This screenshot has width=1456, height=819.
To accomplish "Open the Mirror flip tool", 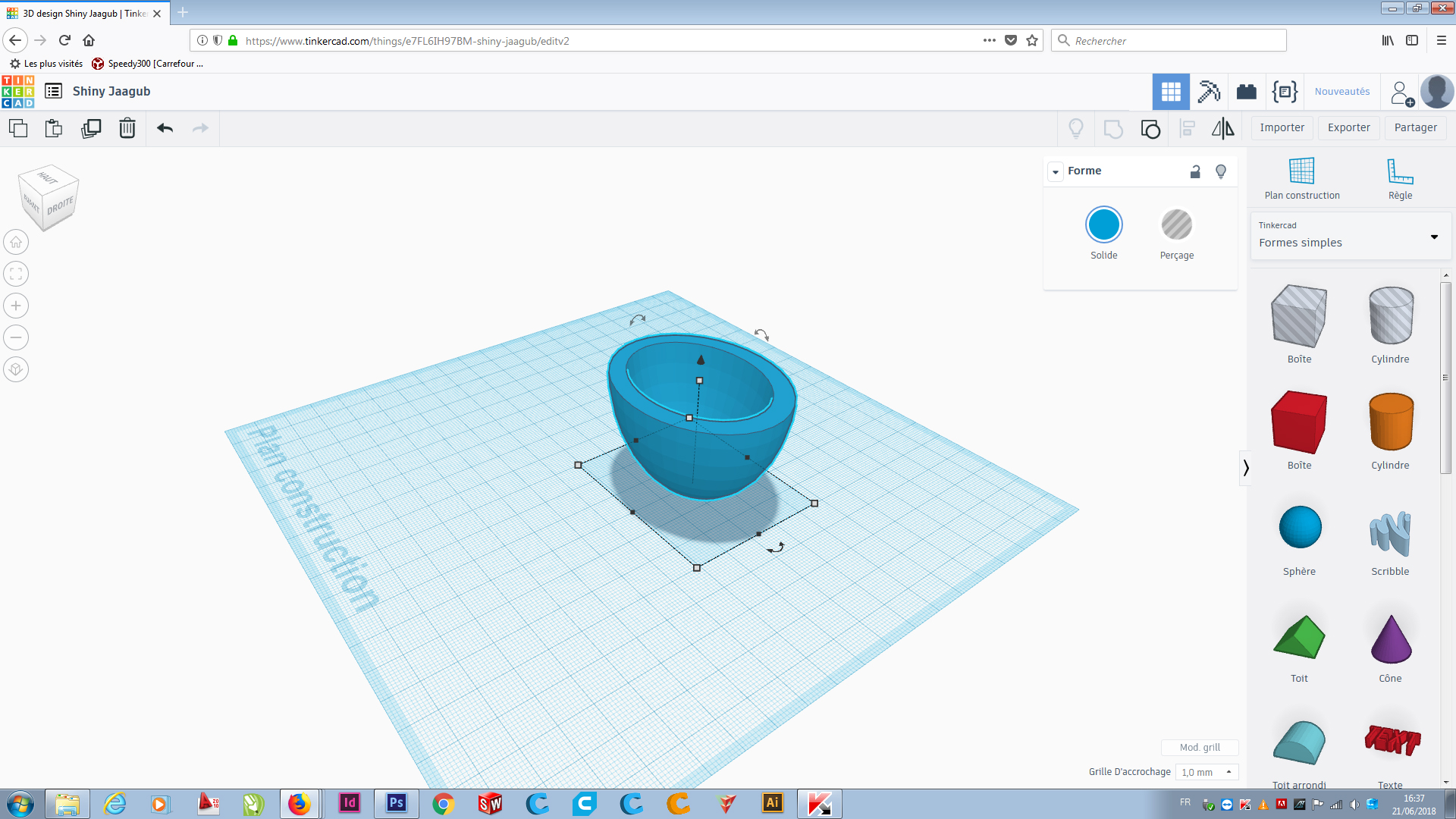I will click(1222, 128).
